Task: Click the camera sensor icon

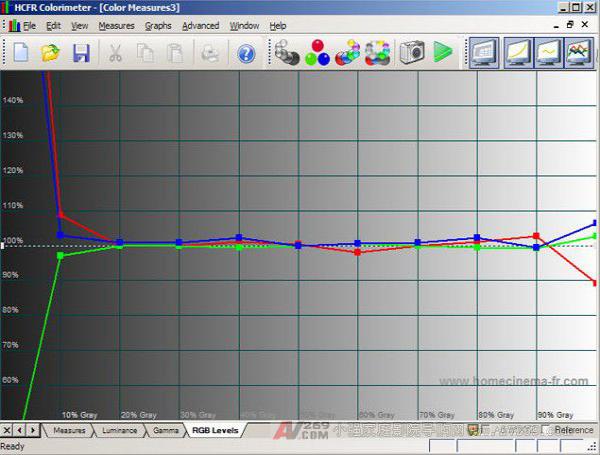Action: point(410,52)
